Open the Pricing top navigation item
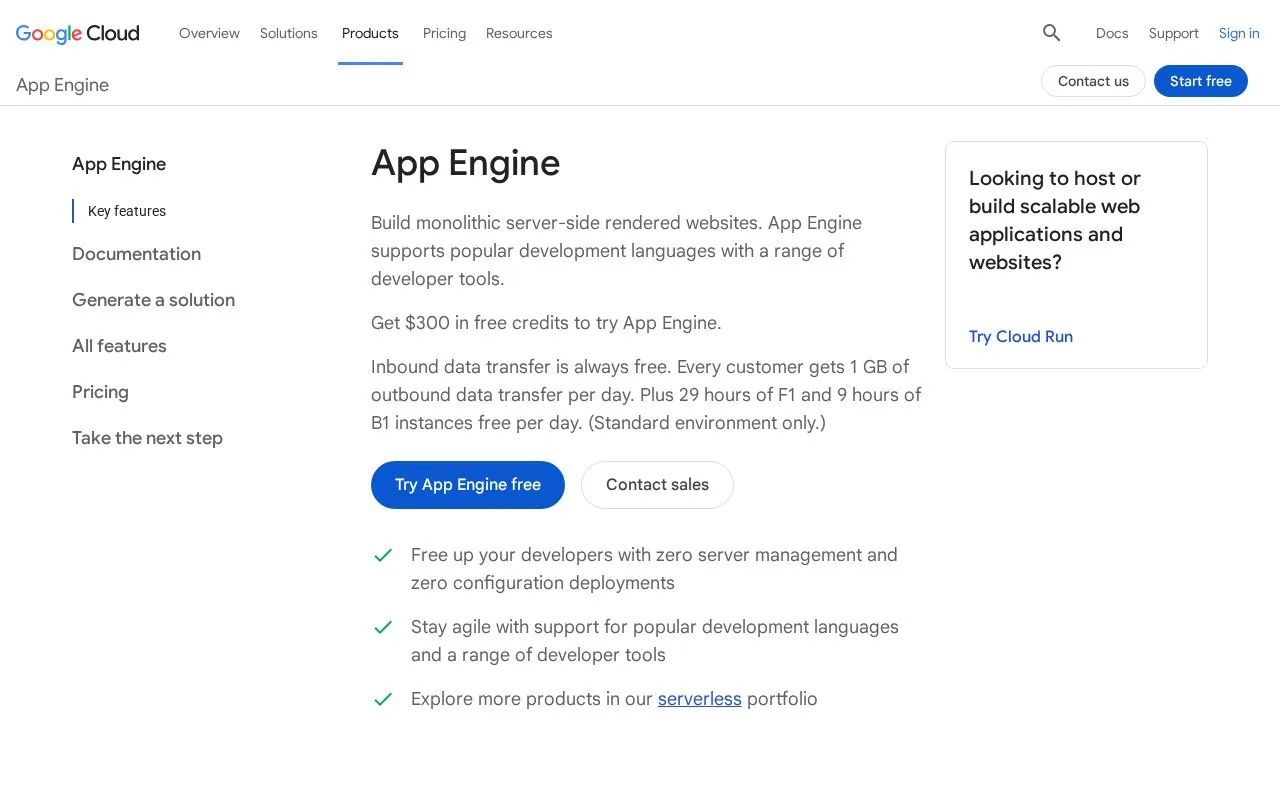 (444, 33)
